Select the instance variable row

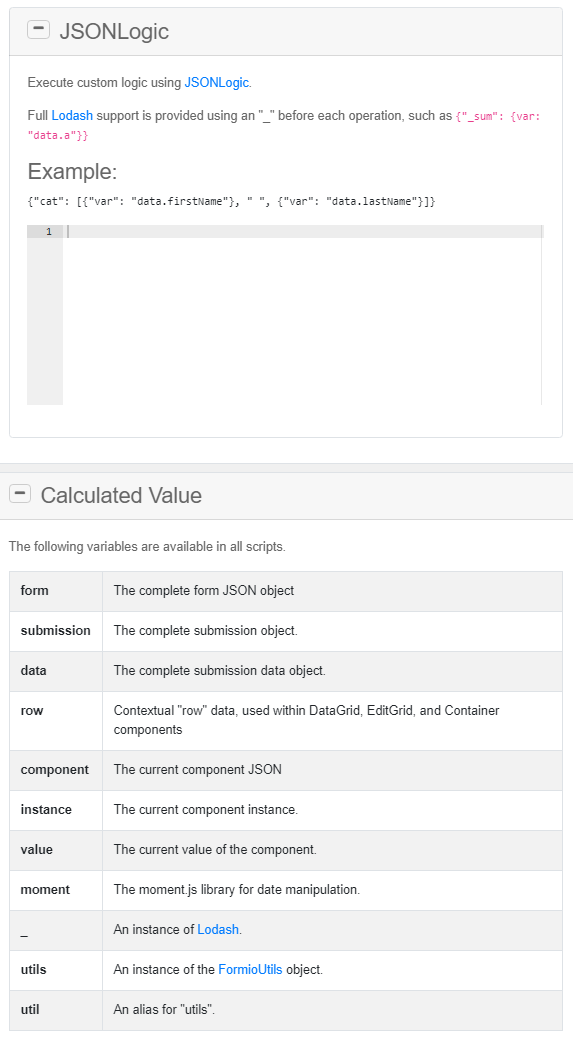pyautogui.click(x=286, y=810)
